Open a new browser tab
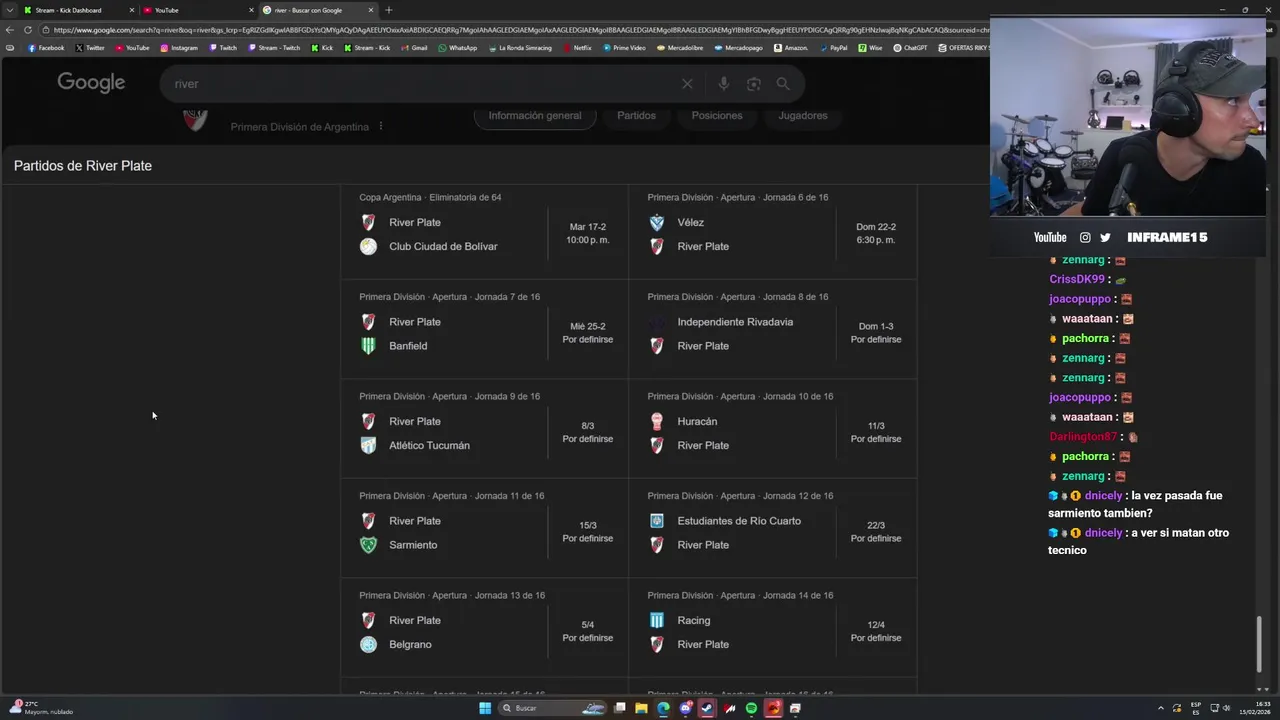This screenshot has height=720, width=1280. (x=388, y=10)
